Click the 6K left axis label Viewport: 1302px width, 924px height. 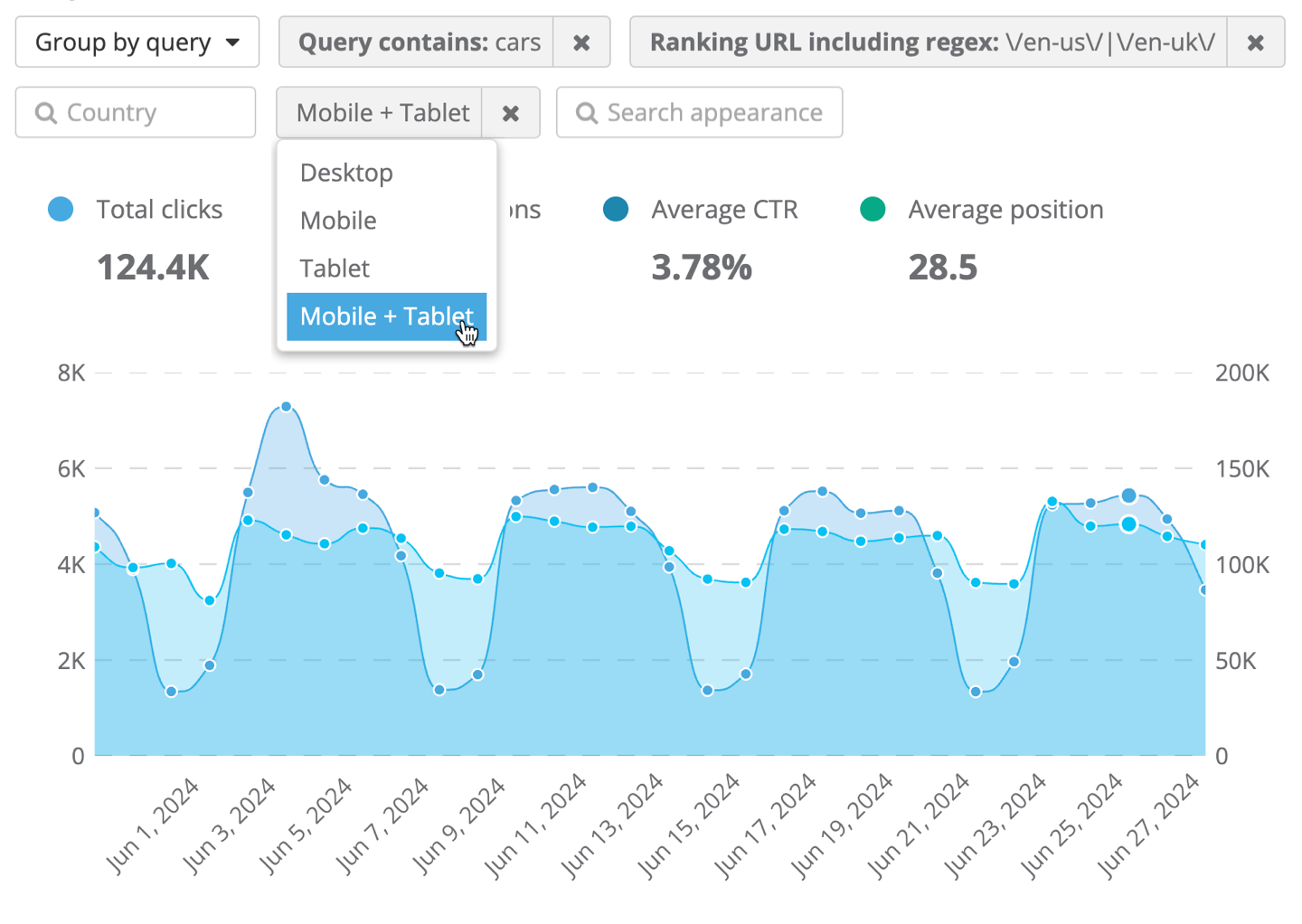click(71, 468)
